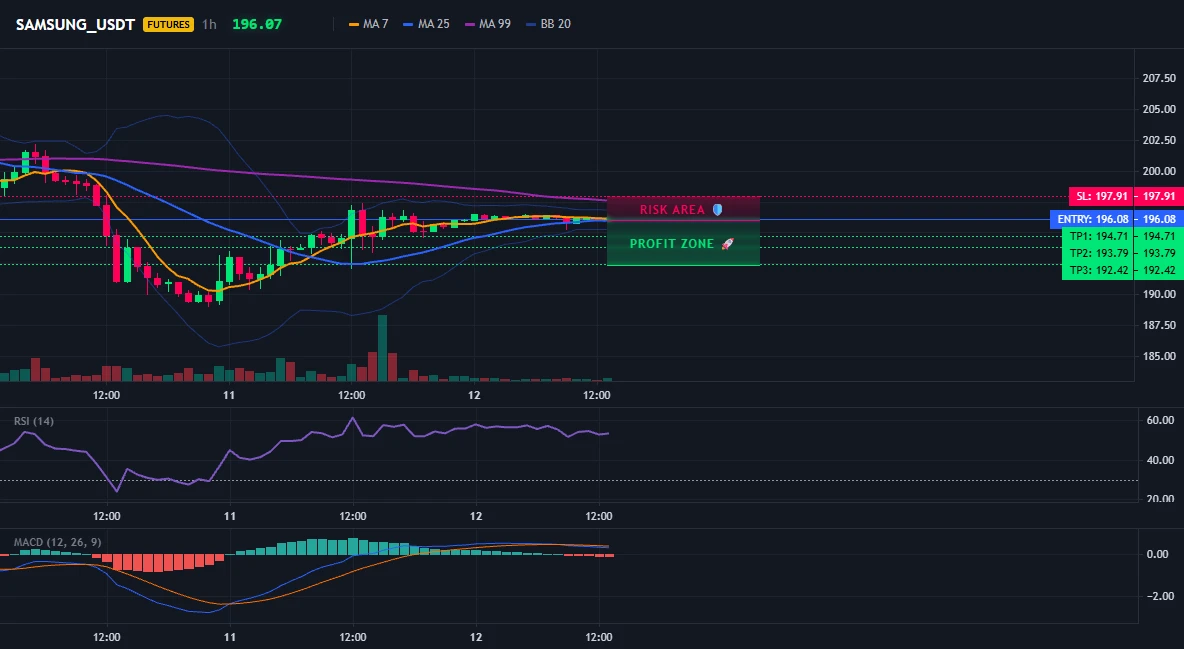Toggle the MA 25 legend item
The image size is (1184, 649).
(x=427, y=24)
